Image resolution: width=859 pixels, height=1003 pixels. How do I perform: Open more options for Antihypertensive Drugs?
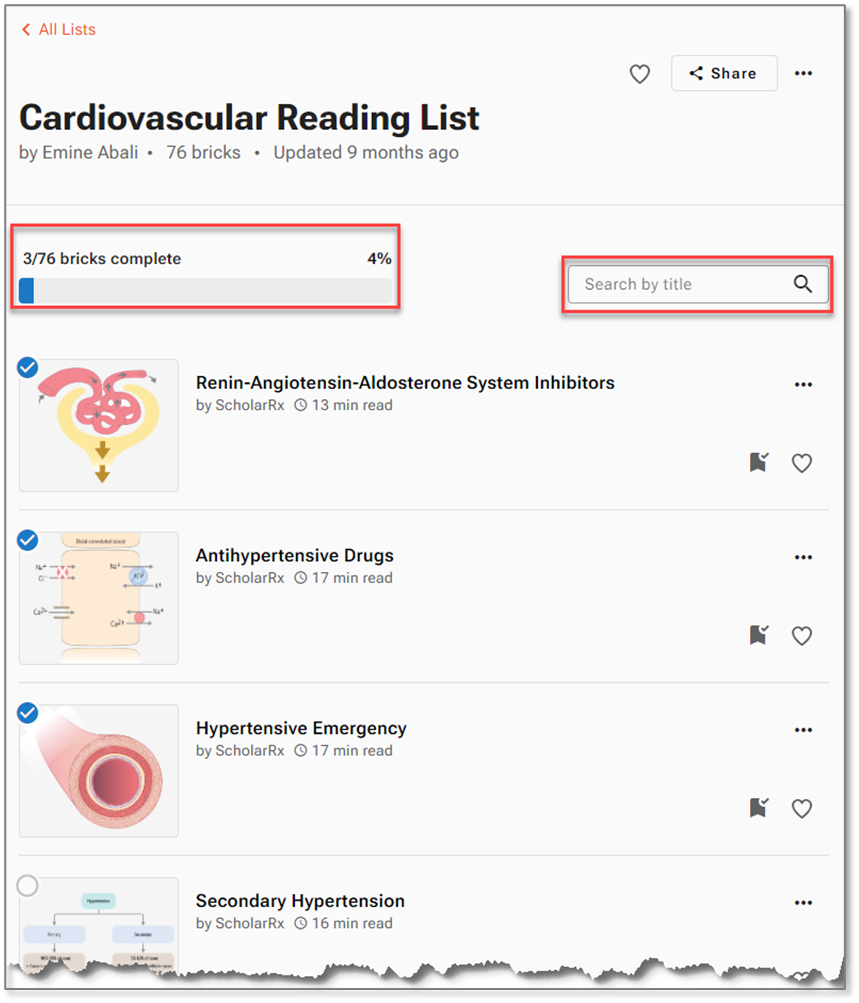(803, 557)
